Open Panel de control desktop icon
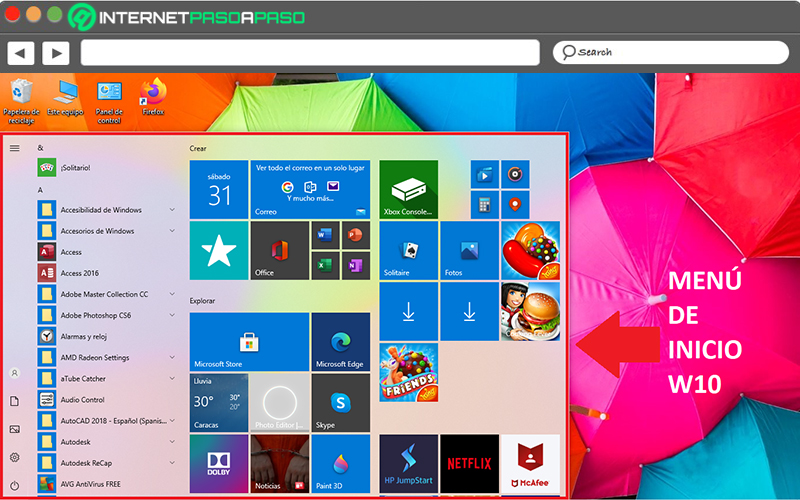This screenshot has width=800, height=500. 109,102
